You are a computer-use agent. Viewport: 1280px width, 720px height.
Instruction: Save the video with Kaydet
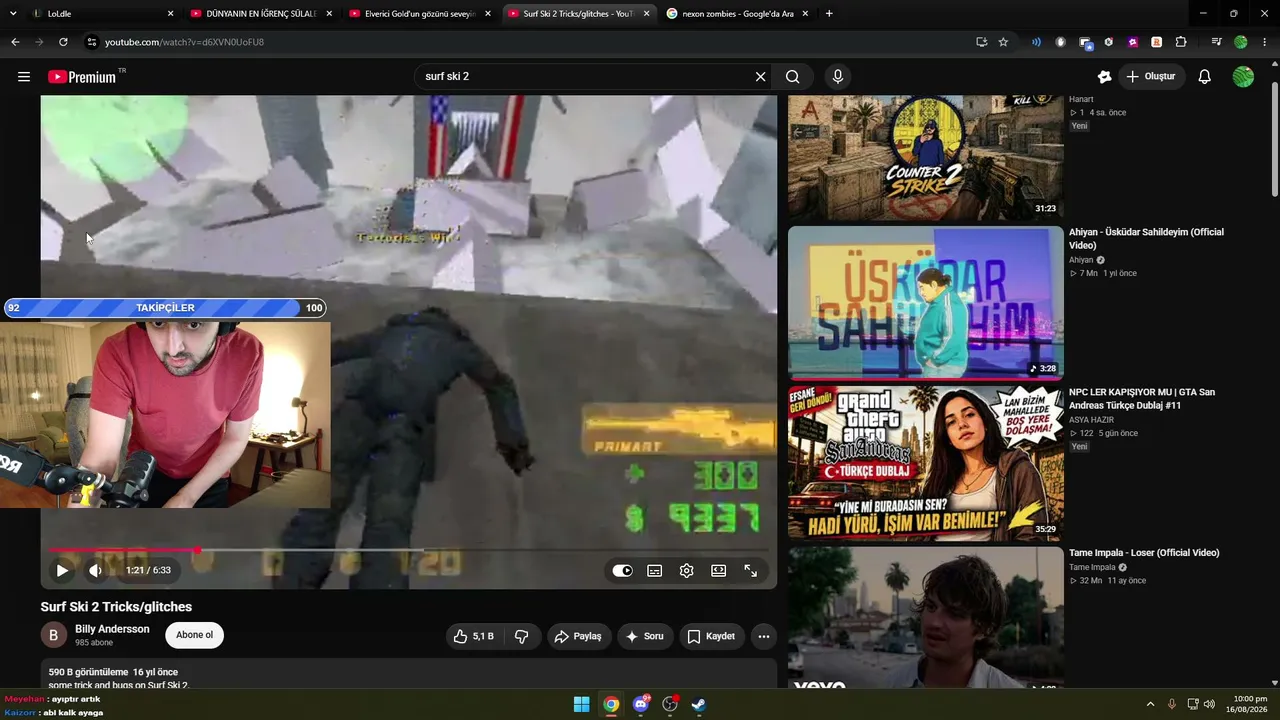(711, 636)
